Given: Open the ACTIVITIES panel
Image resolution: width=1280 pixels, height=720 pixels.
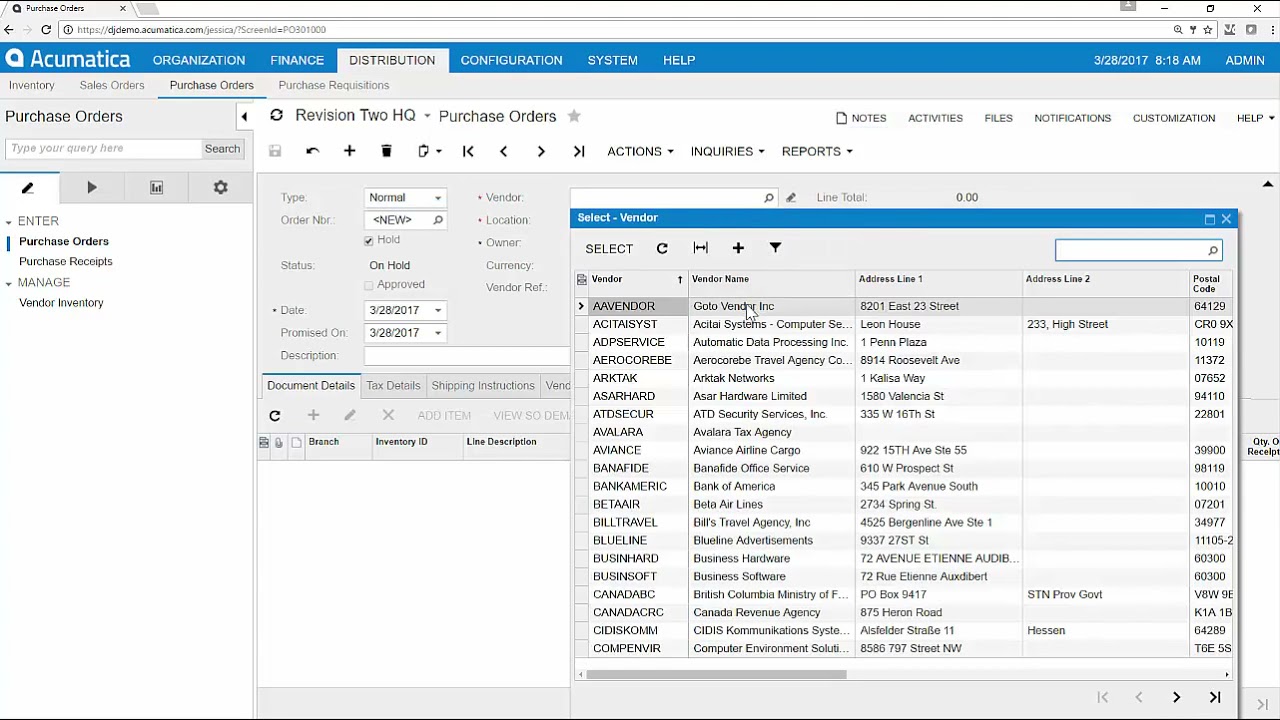Looking at the screenshot, I should point(935,118).
